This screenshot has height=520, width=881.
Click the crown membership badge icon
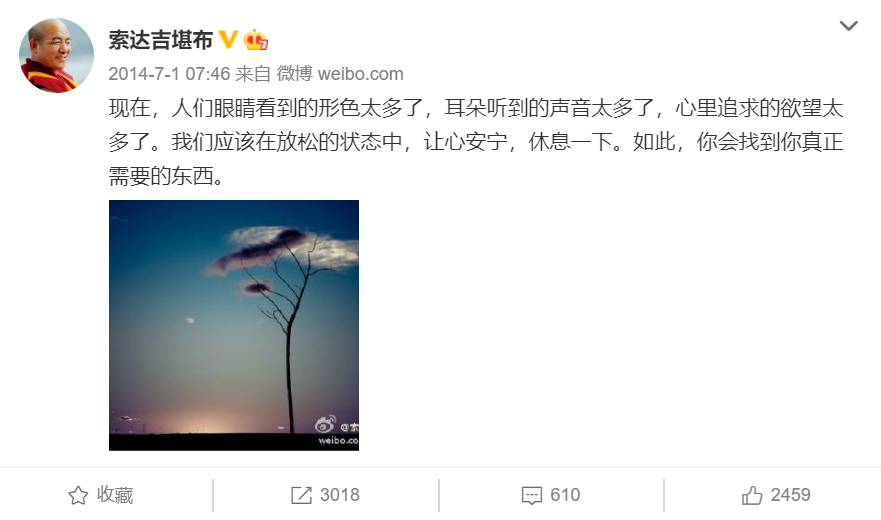tap(256, 40)
